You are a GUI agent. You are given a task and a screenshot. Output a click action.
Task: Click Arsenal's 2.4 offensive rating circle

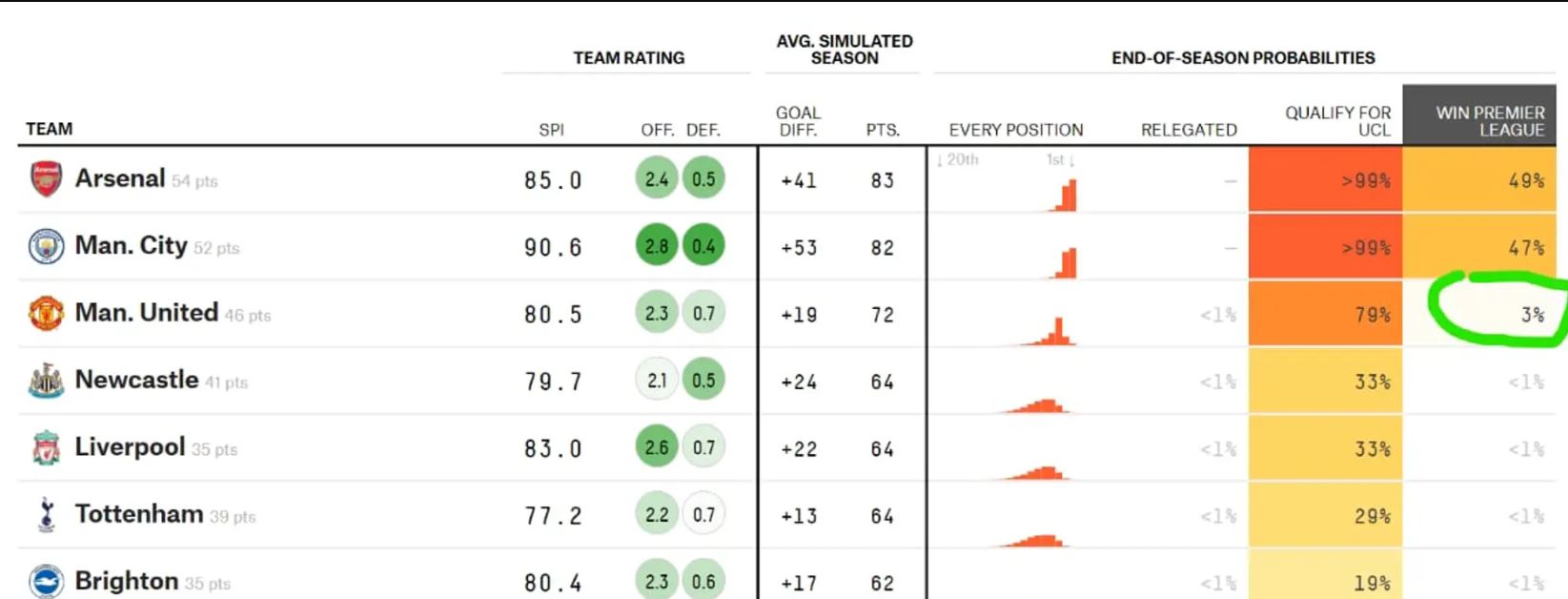point(657,179)
